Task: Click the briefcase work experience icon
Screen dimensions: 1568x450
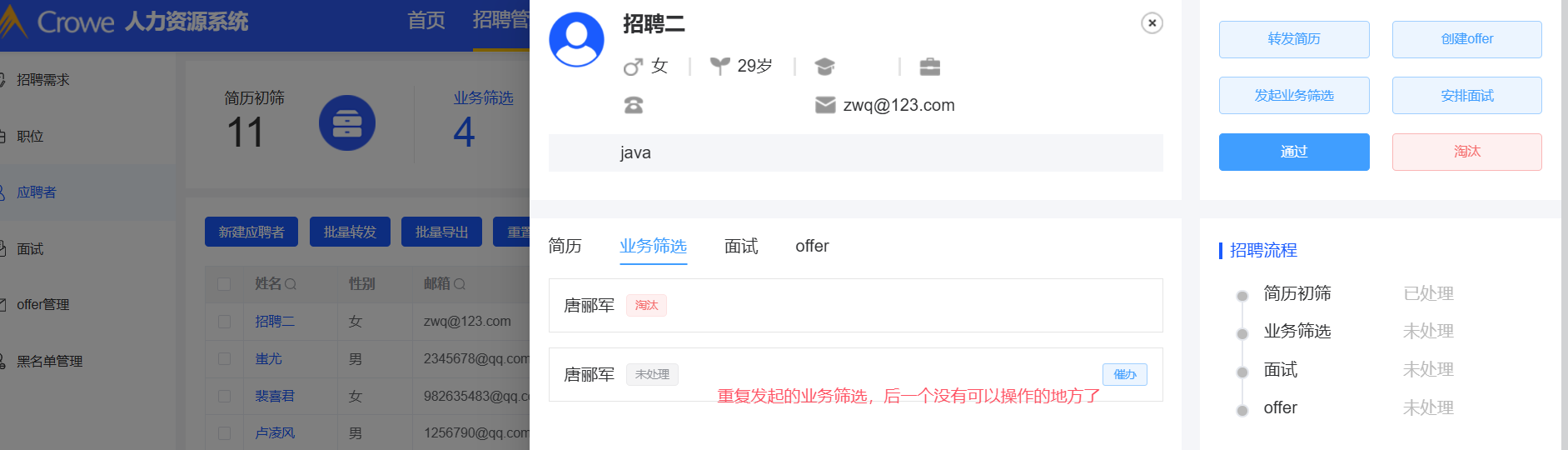Action: click(x=929, y=67)
